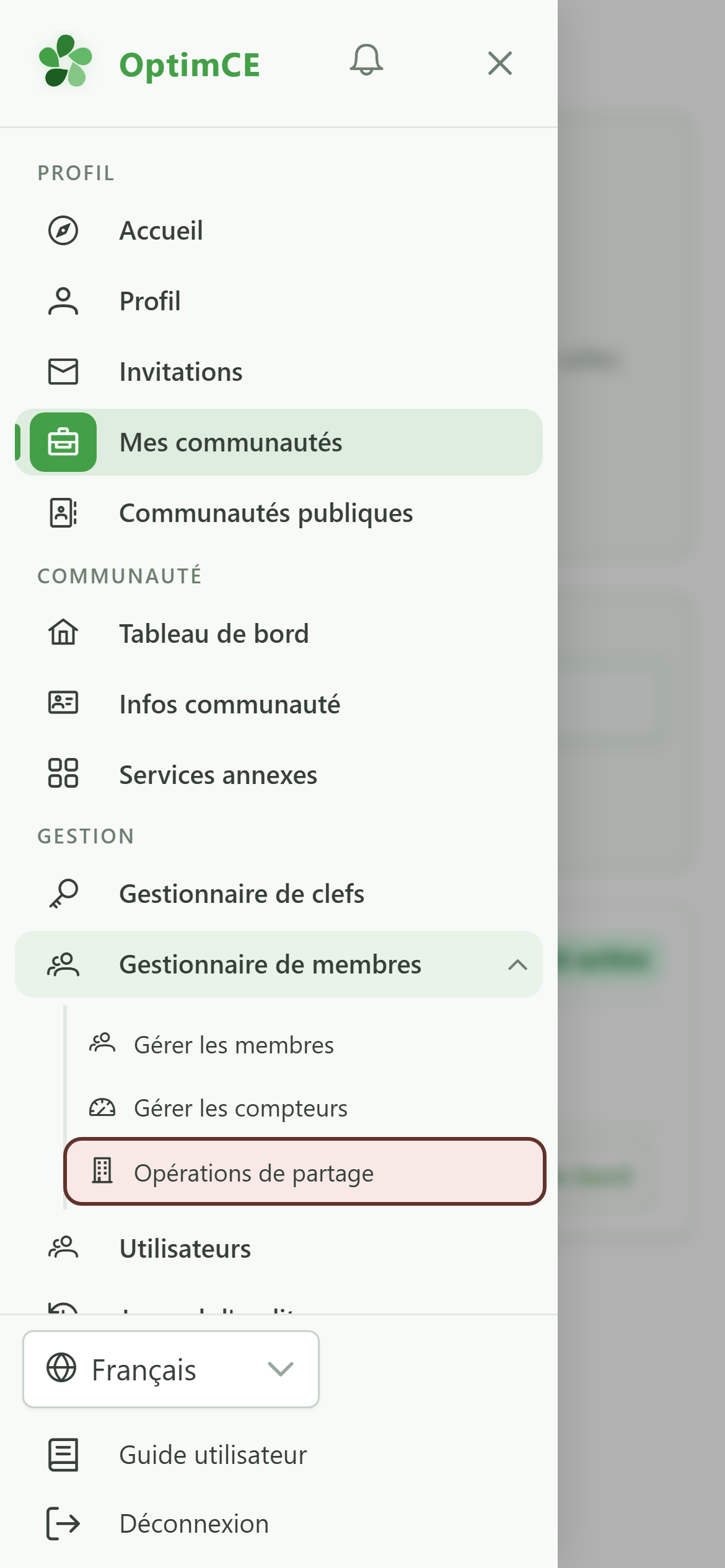Click the OptimCE clover logo
The width and height of the screenshot is (725, 1568).
click(x=66, y=61)
